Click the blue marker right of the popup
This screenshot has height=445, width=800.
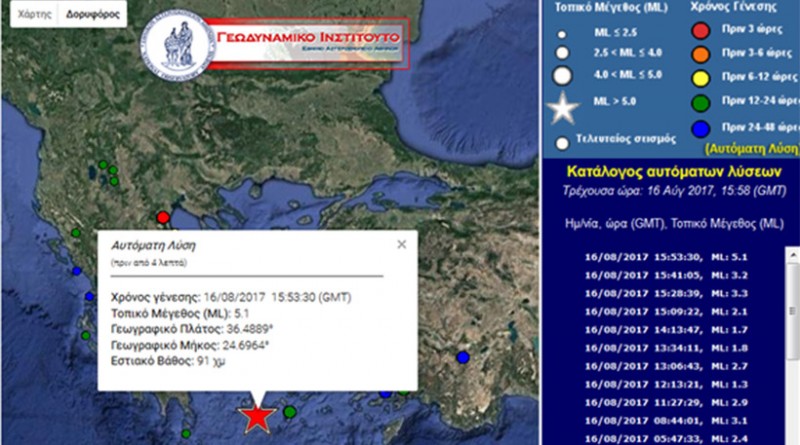click(x=462, y=357)
